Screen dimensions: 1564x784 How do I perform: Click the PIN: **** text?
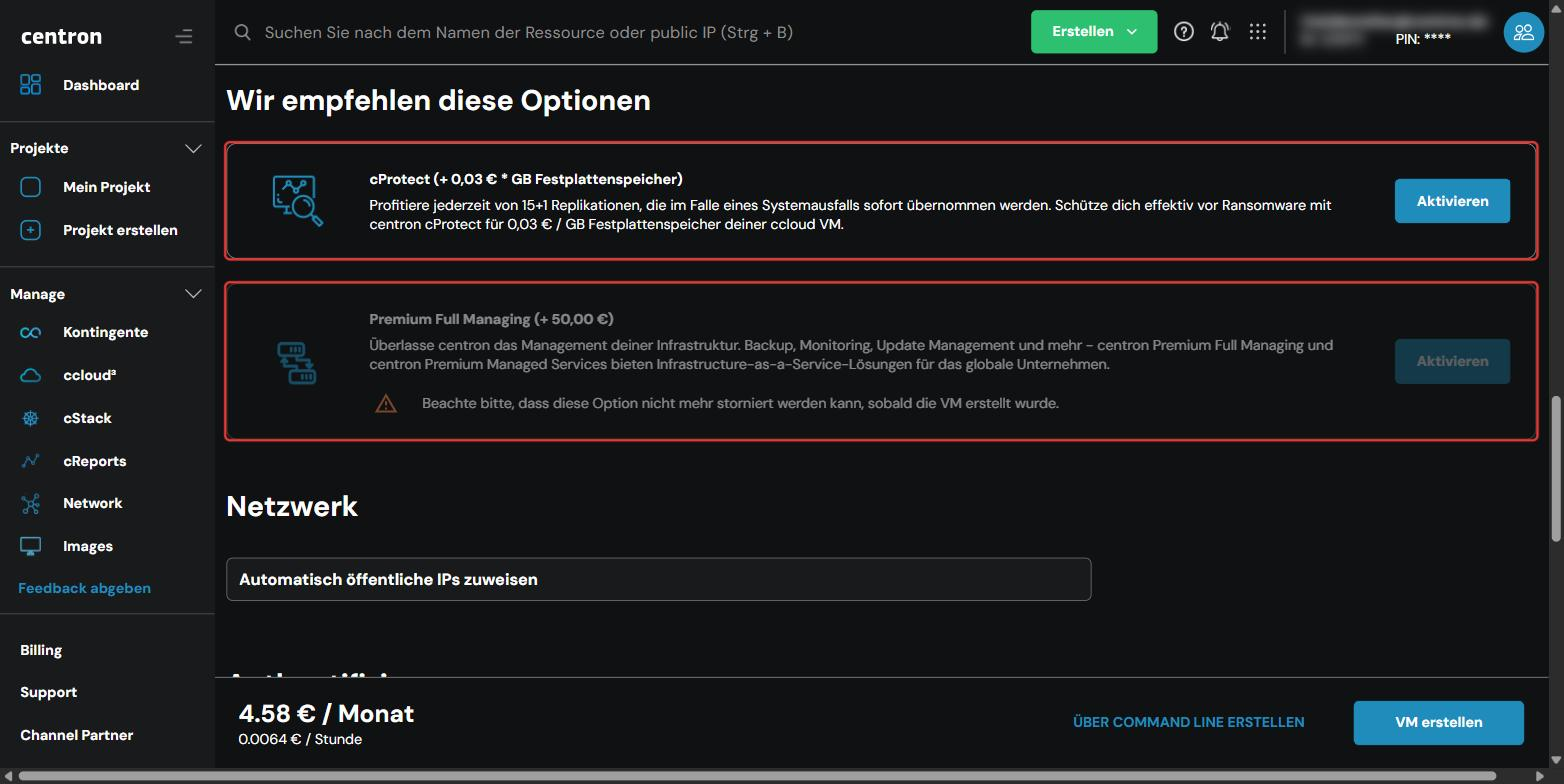pos(1423,39)
